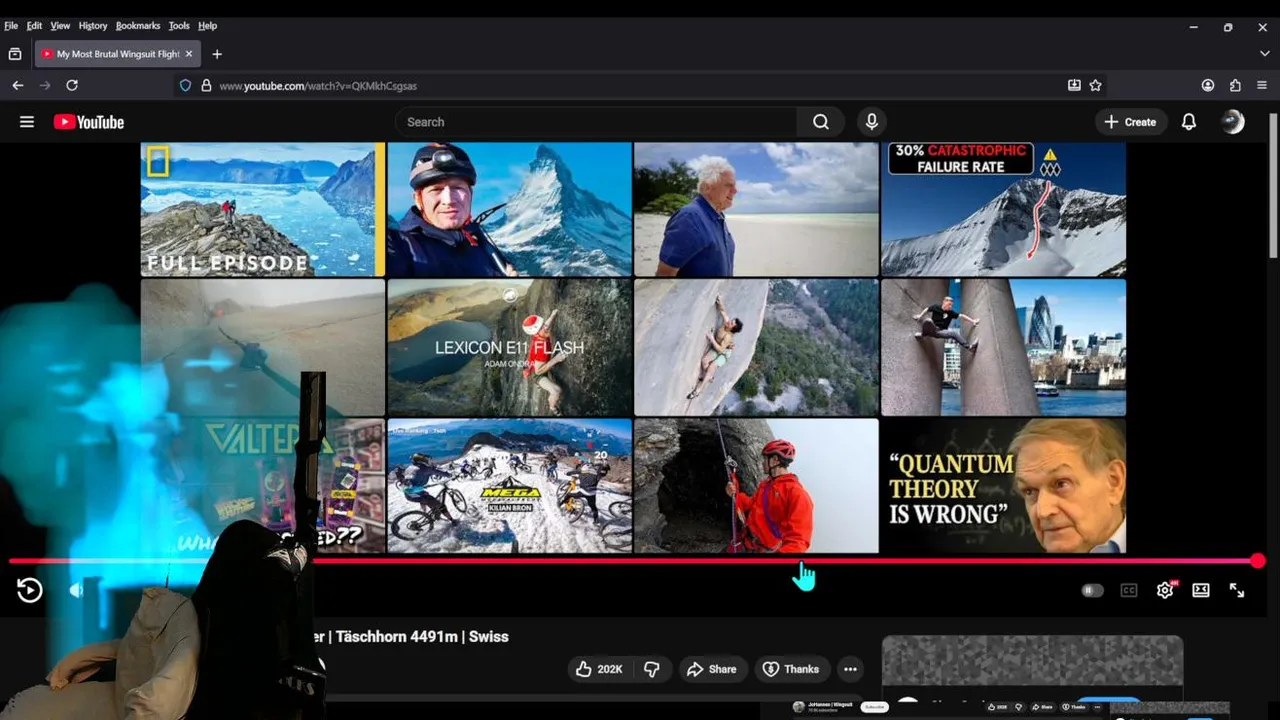Open the LEXICON E11 FLASH thumbnail
The height and width of the screenshot is (720, 1280).
(510, 347)
